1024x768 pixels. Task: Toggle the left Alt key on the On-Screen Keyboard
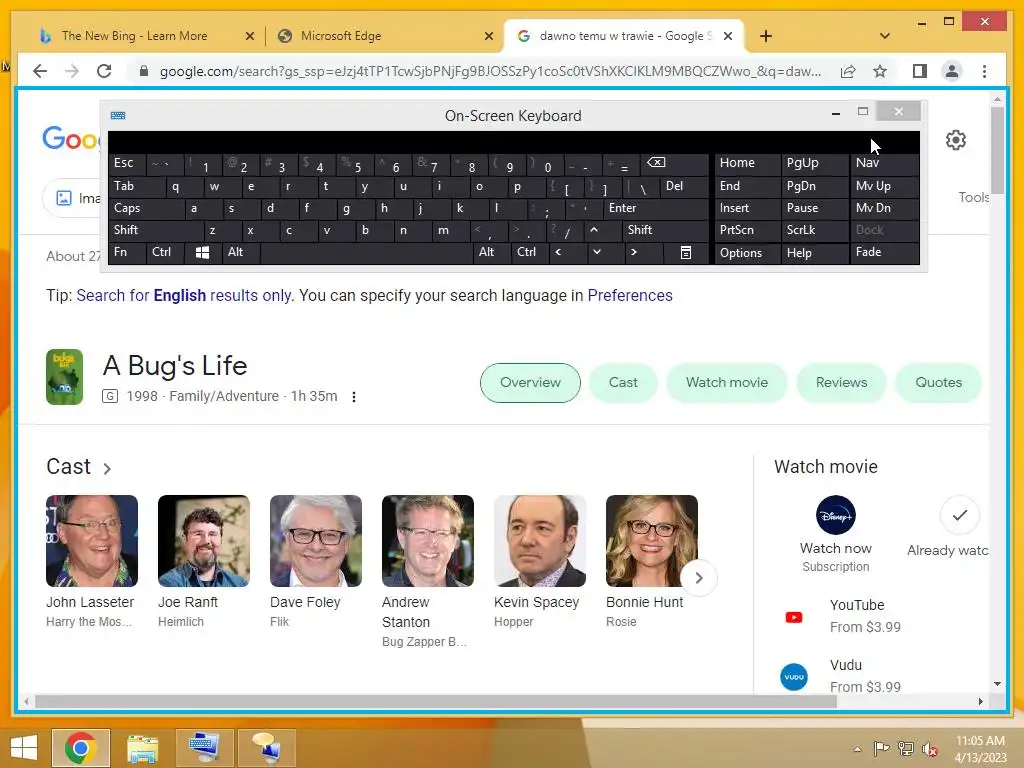tap(240, 252)
